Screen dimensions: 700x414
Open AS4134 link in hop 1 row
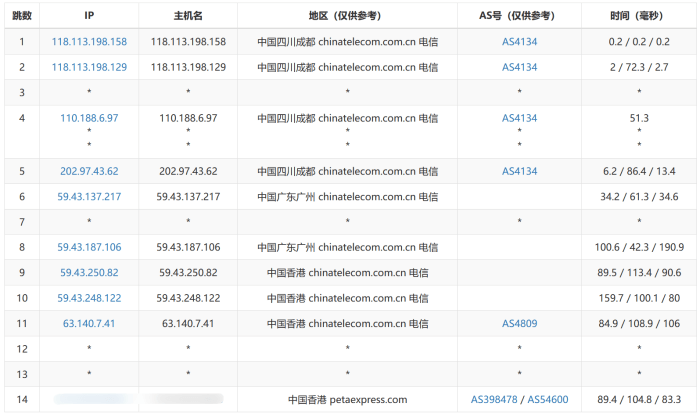point(520,42)
